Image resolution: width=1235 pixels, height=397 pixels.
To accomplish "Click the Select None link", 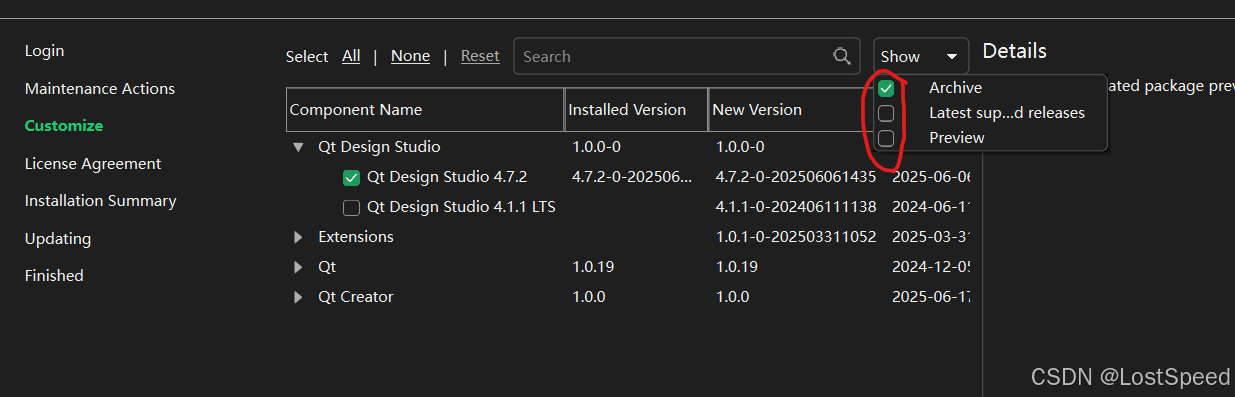I will coord(410,56).
